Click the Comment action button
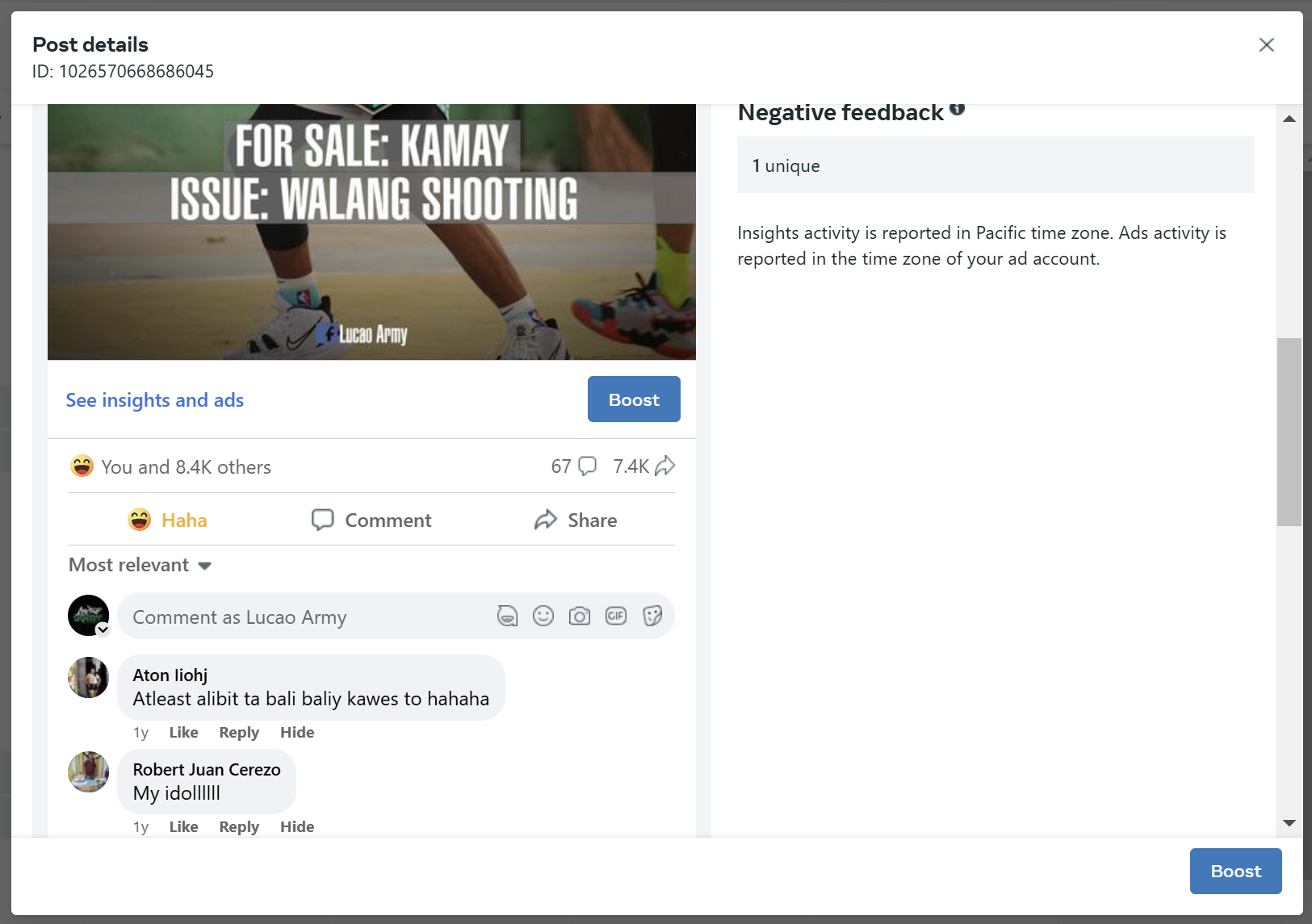1312x924 pixels. (371, 520)
